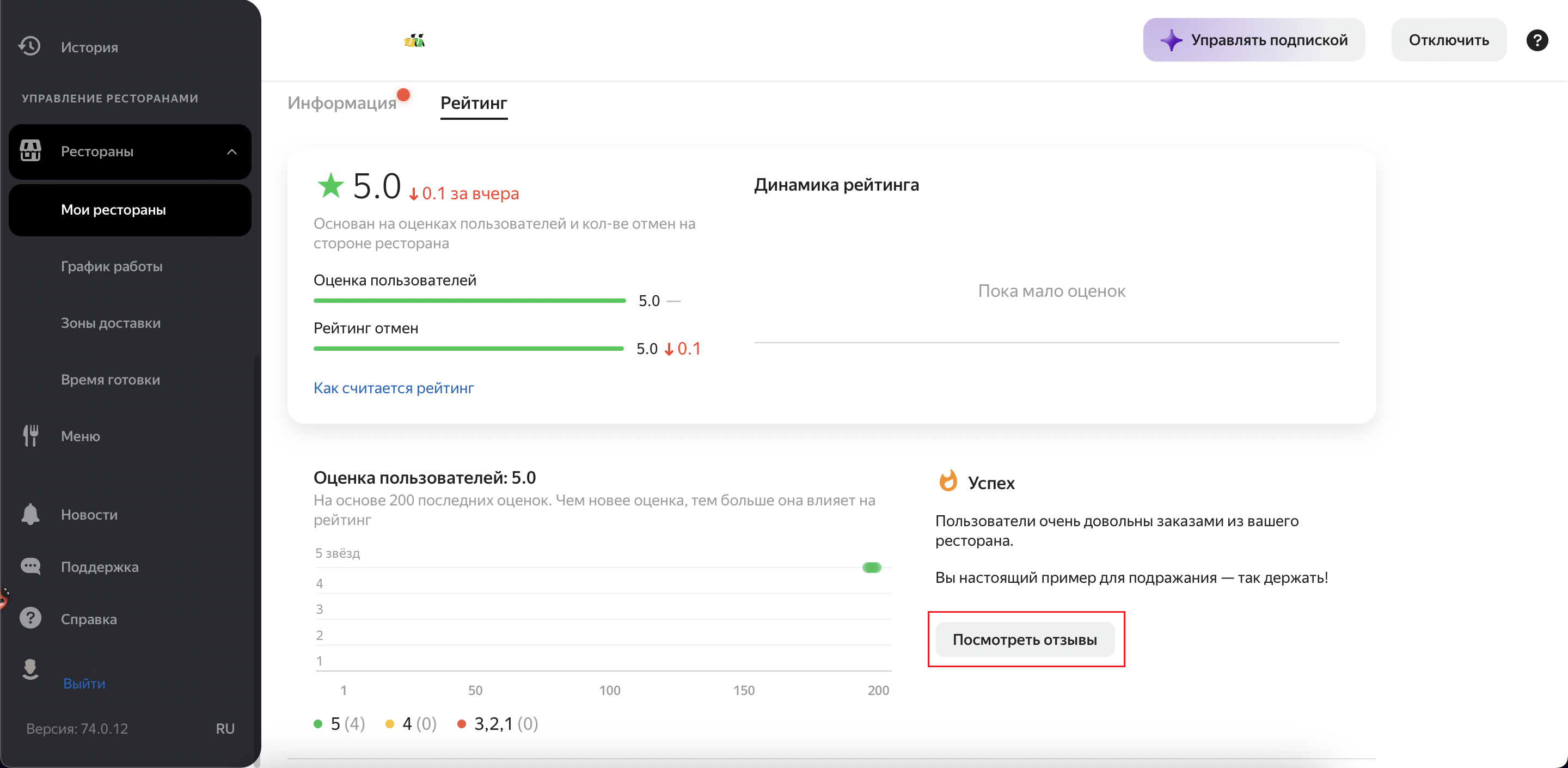The width and height of the screenshot is (1568, 768).
Task: Click the View Reviews button
Action: click(x=1025, y=639)
